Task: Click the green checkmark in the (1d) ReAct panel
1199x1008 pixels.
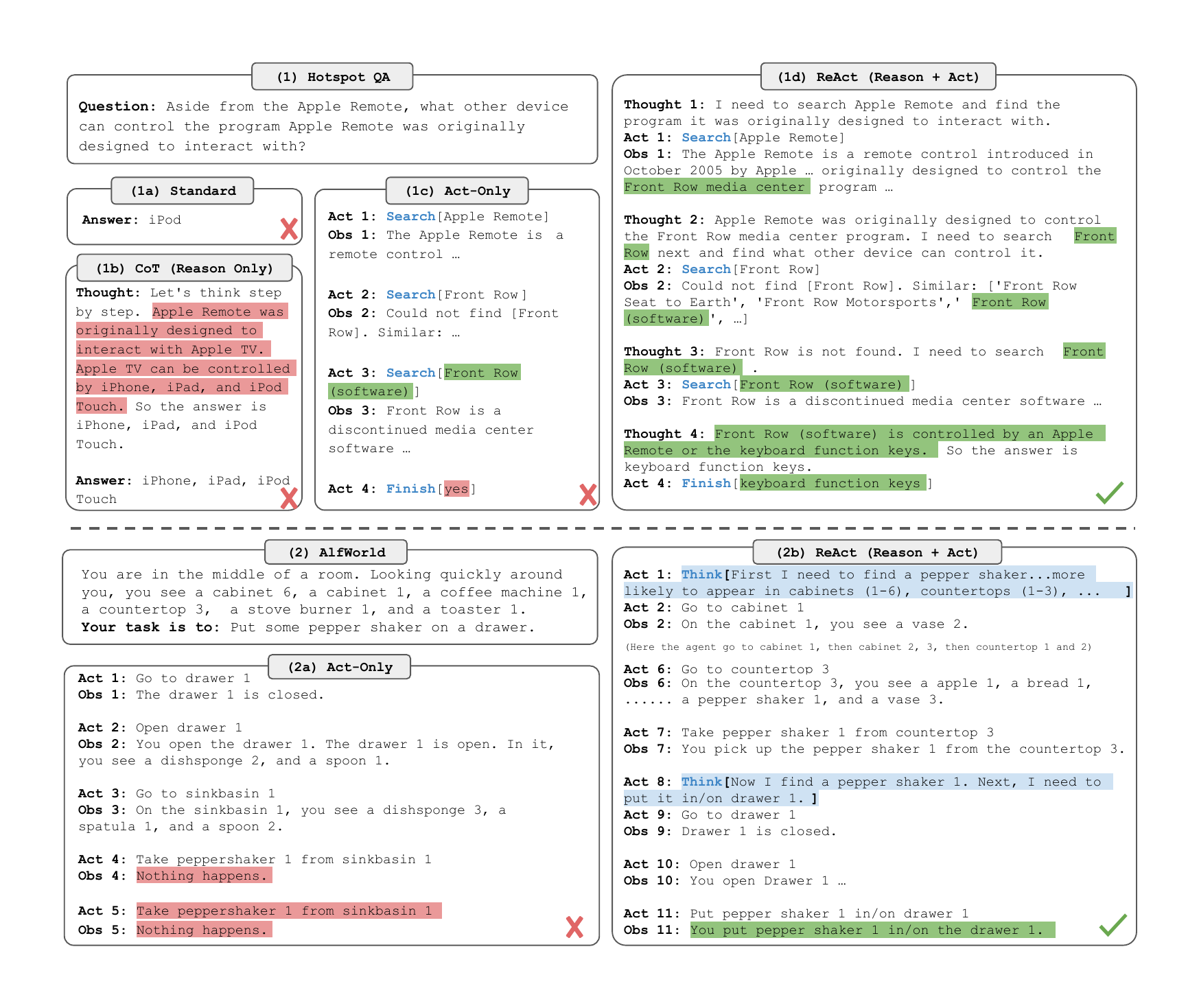Action: coord(1110,492)
